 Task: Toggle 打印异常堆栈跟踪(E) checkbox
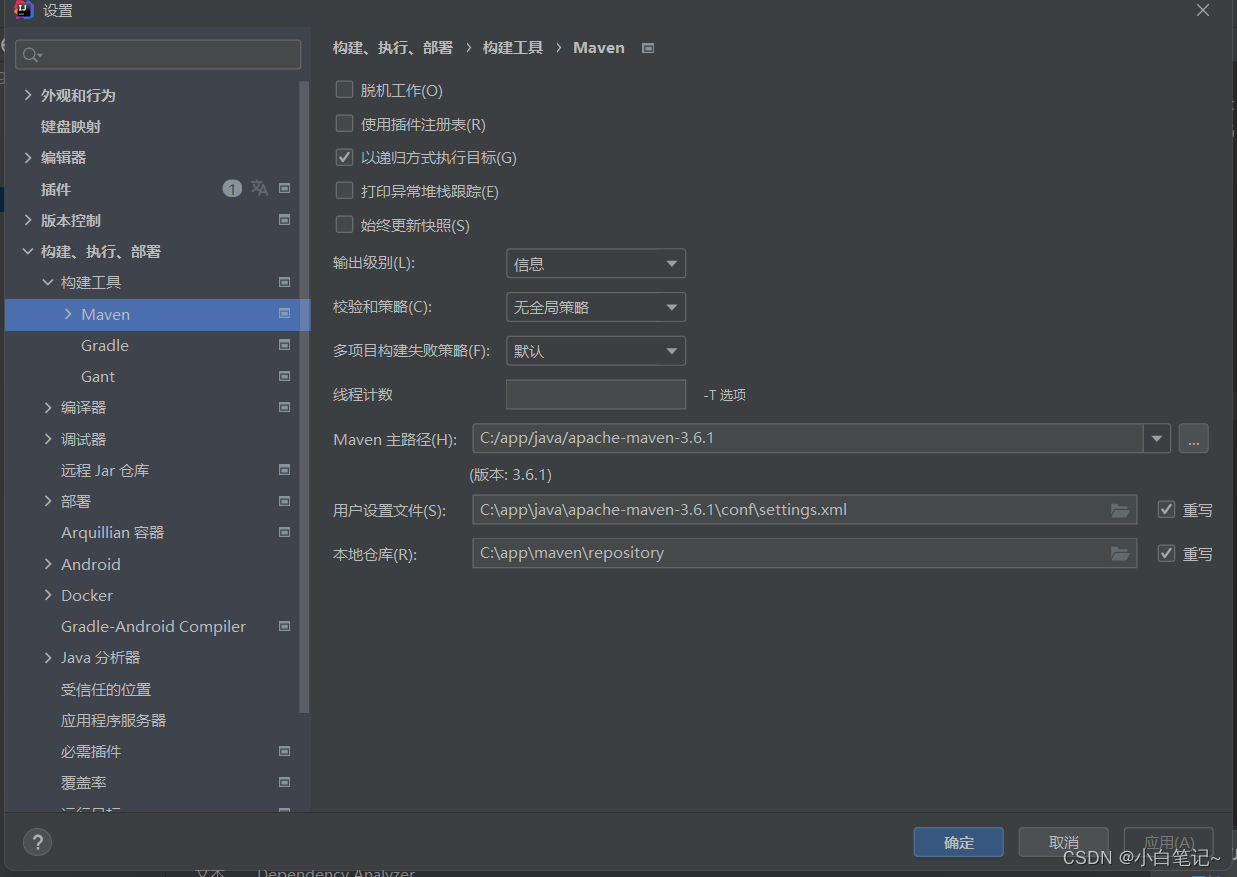pos(344,191)
